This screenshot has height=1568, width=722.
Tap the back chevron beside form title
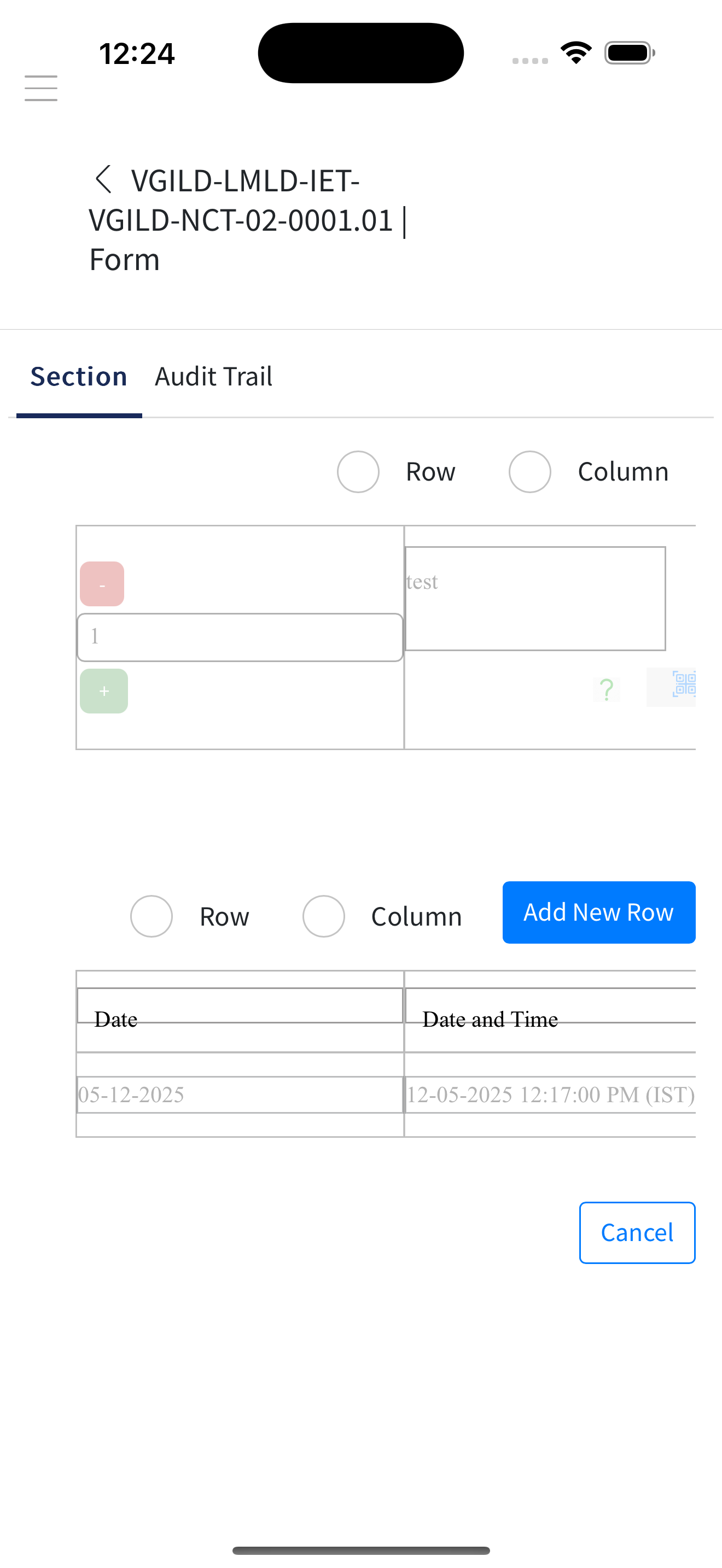tap(103, 179)
